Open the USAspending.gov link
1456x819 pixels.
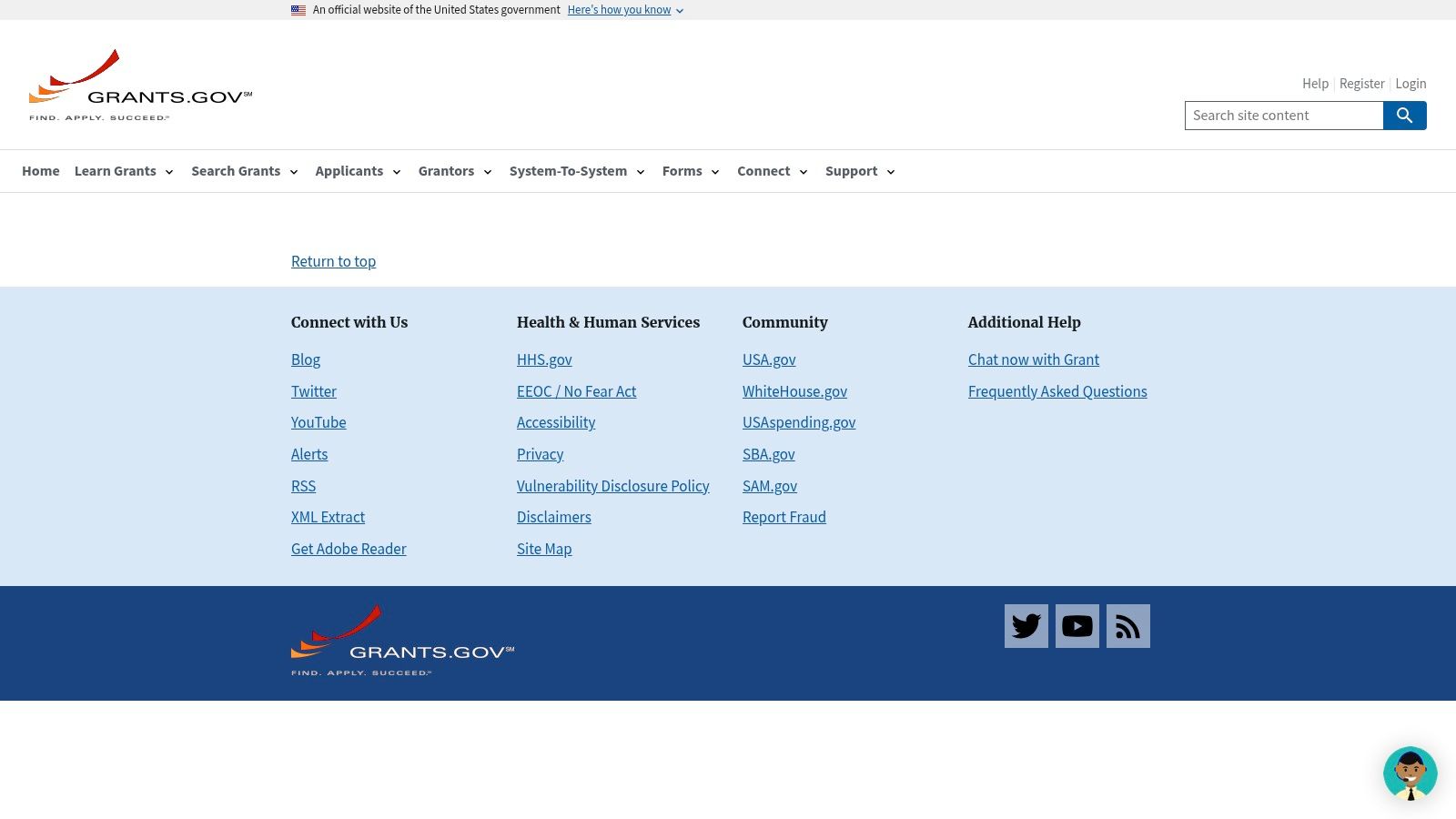coord(799,422)
